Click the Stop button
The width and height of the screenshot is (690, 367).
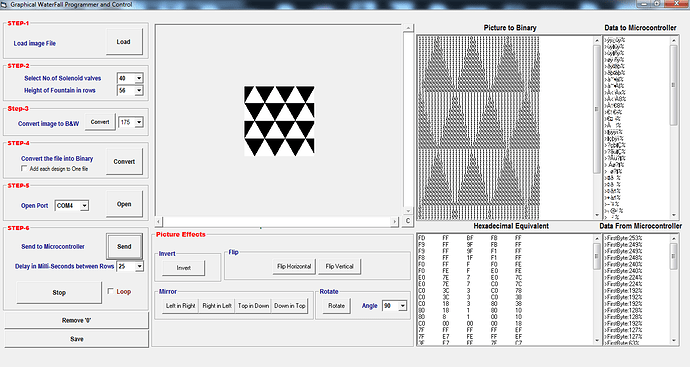coord(59,293)
